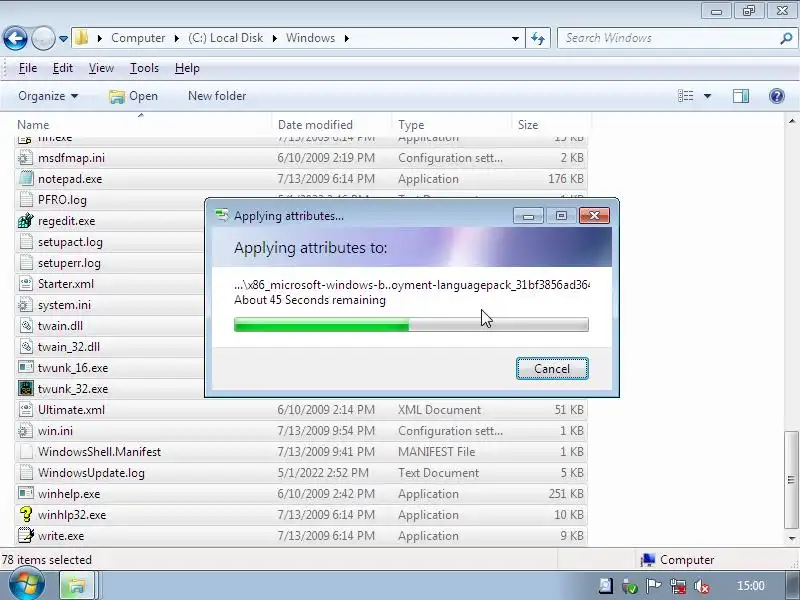This screenshot has height=600, width=800.
Task: Toggle the preview pane icon
Action: (741, 96)
